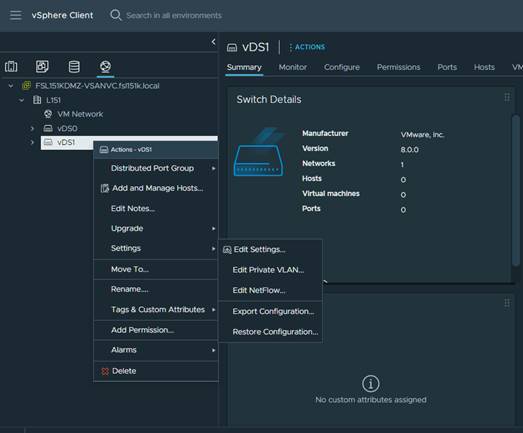Collapse the navigation sidebar arrow
The width and height of the screenshot is (523, 433).
pyautogui.click(x=213, y=42)
